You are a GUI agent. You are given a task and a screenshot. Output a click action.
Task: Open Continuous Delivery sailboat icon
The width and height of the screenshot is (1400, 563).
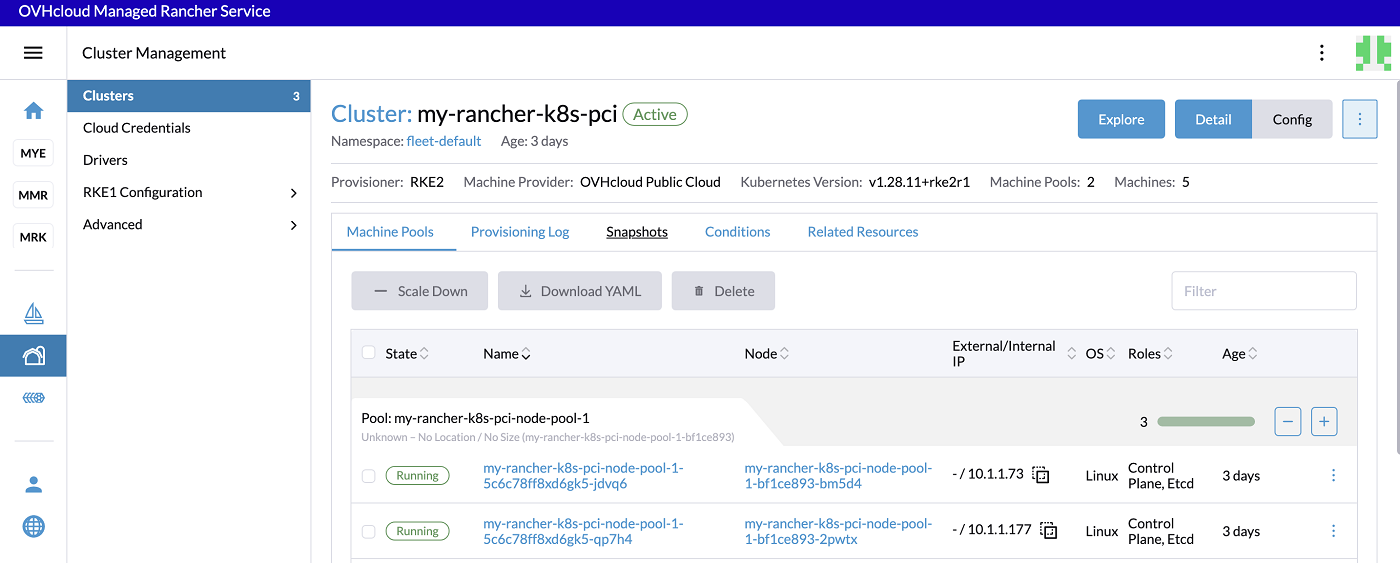tap(33, 314)
